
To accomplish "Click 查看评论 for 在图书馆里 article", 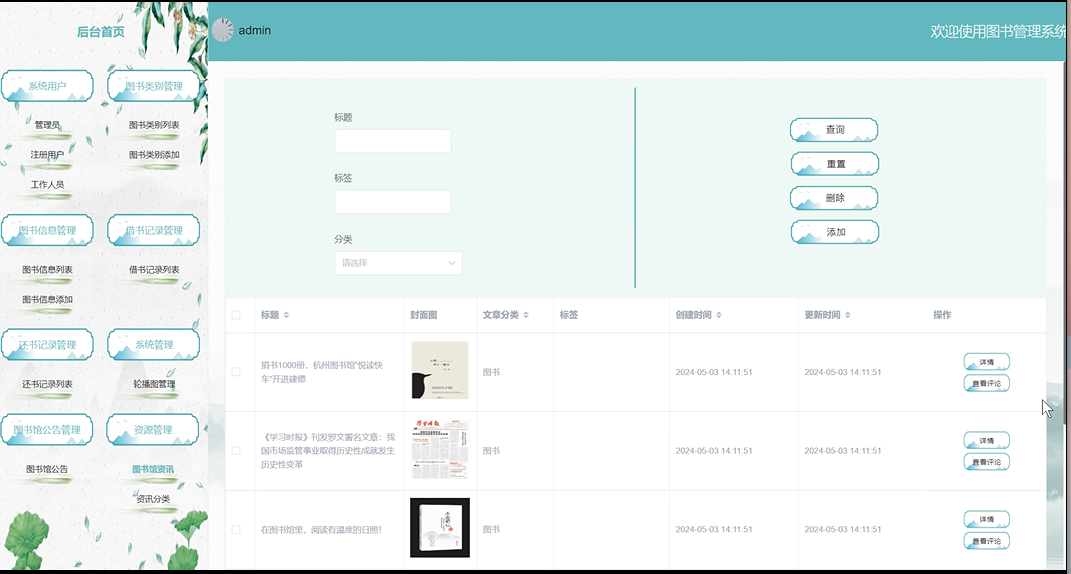I will pos(986,541).
